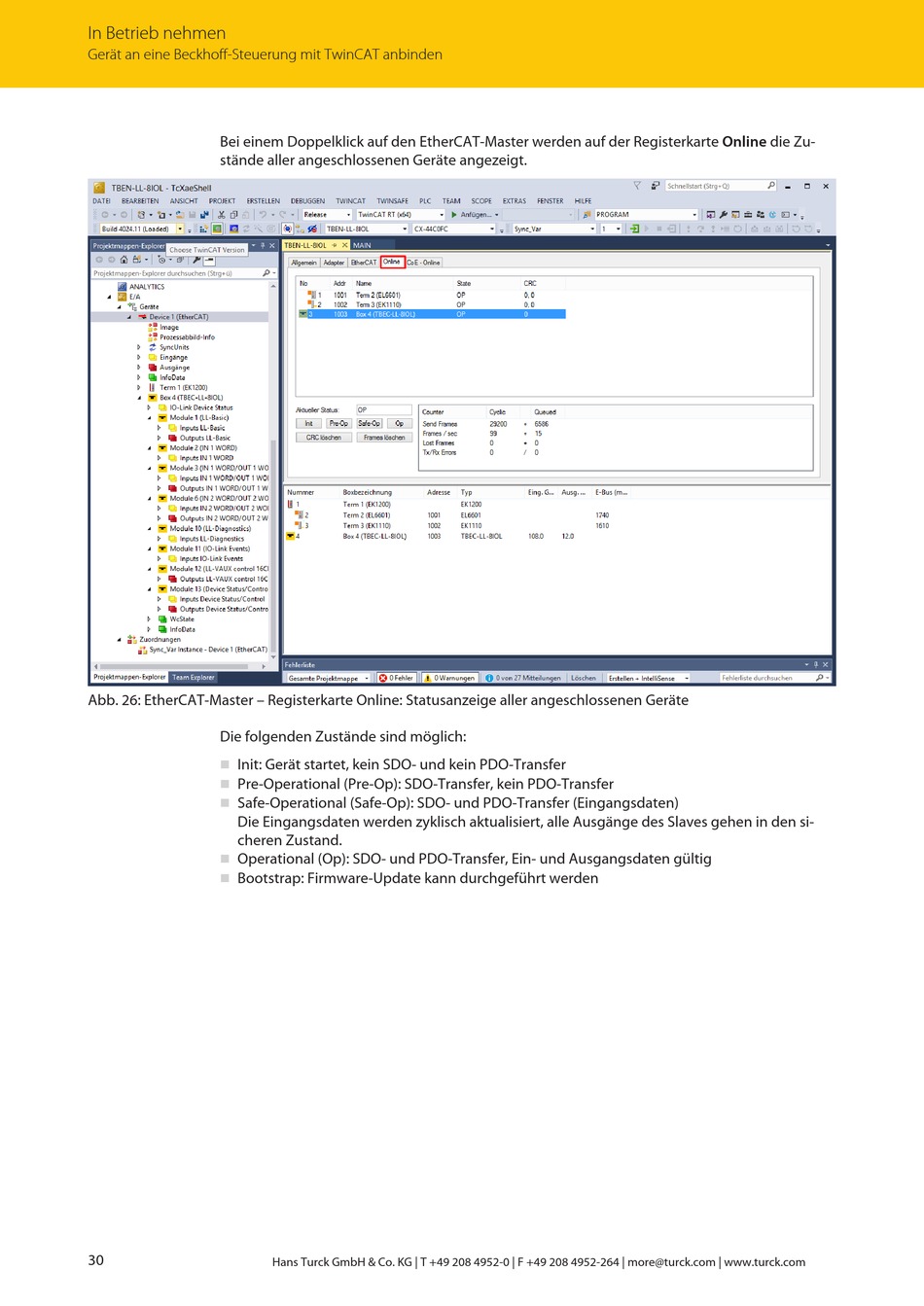Collapse the Box 4 (TBEC-LL-8IOL) tree node
Screen dimensions: 924x1306
[139, 398]
